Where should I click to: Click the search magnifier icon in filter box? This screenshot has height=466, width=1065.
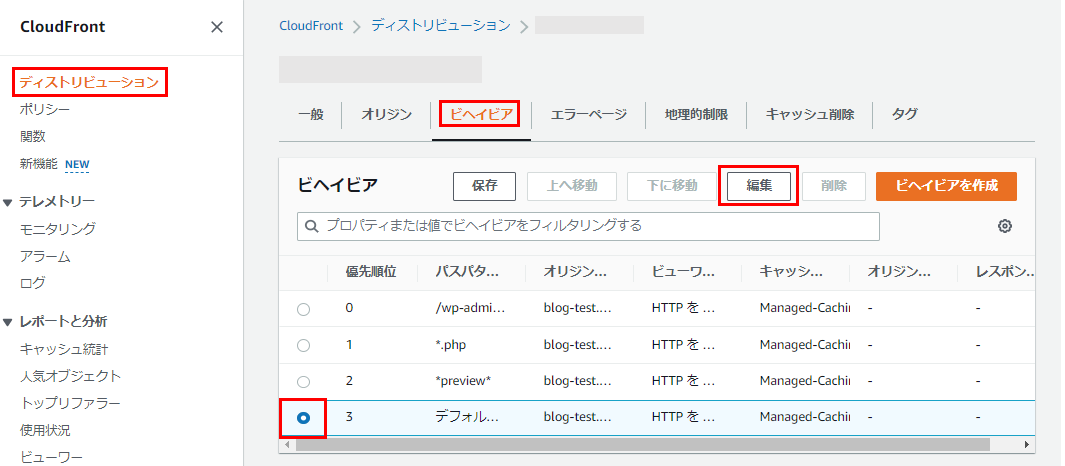(312, 226)
